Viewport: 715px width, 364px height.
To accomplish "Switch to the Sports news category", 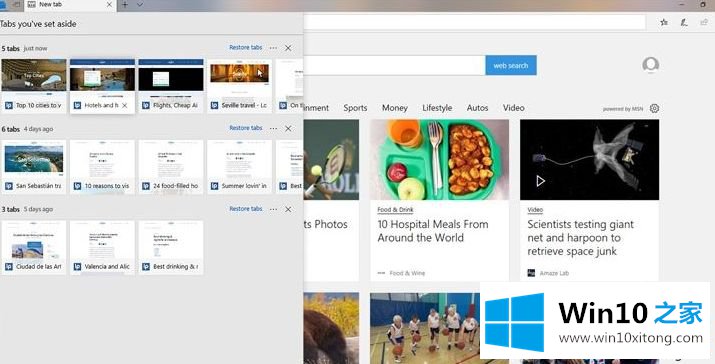I will pyautogui.click(x=355, y=108).
